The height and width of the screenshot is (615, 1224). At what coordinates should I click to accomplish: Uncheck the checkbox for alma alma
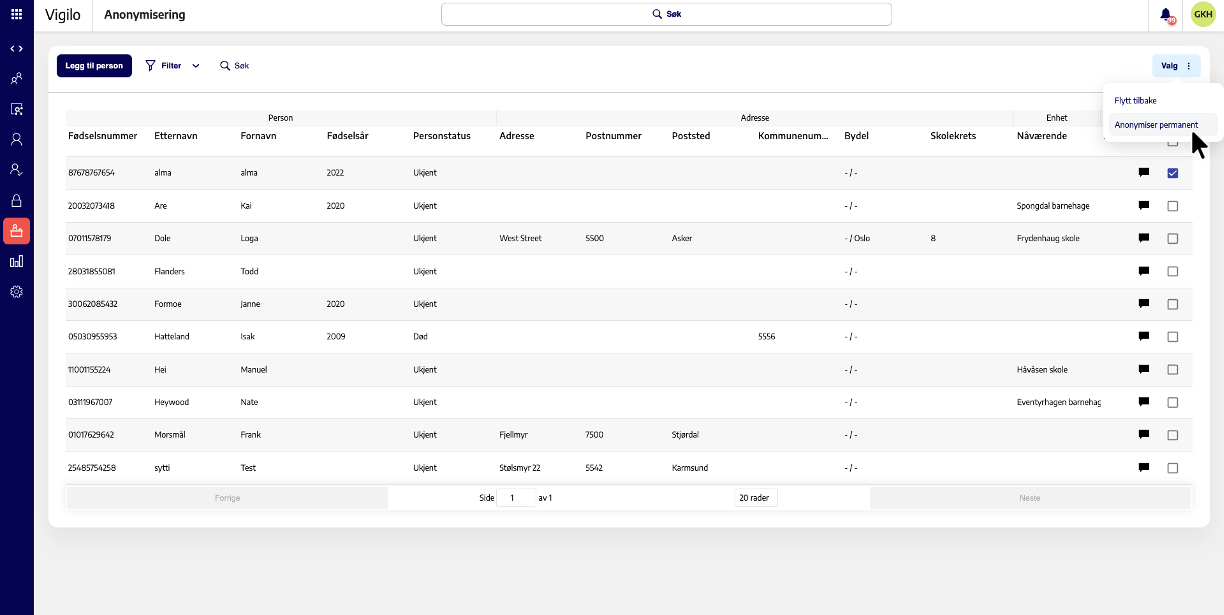coord(1173,173)
